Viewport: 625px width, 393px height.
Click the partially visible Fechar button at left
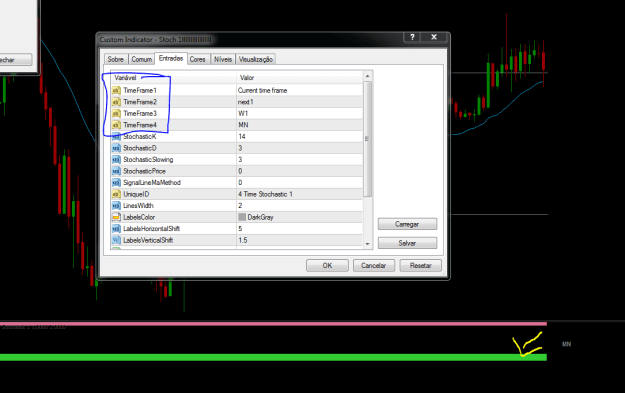pos(15,60)
